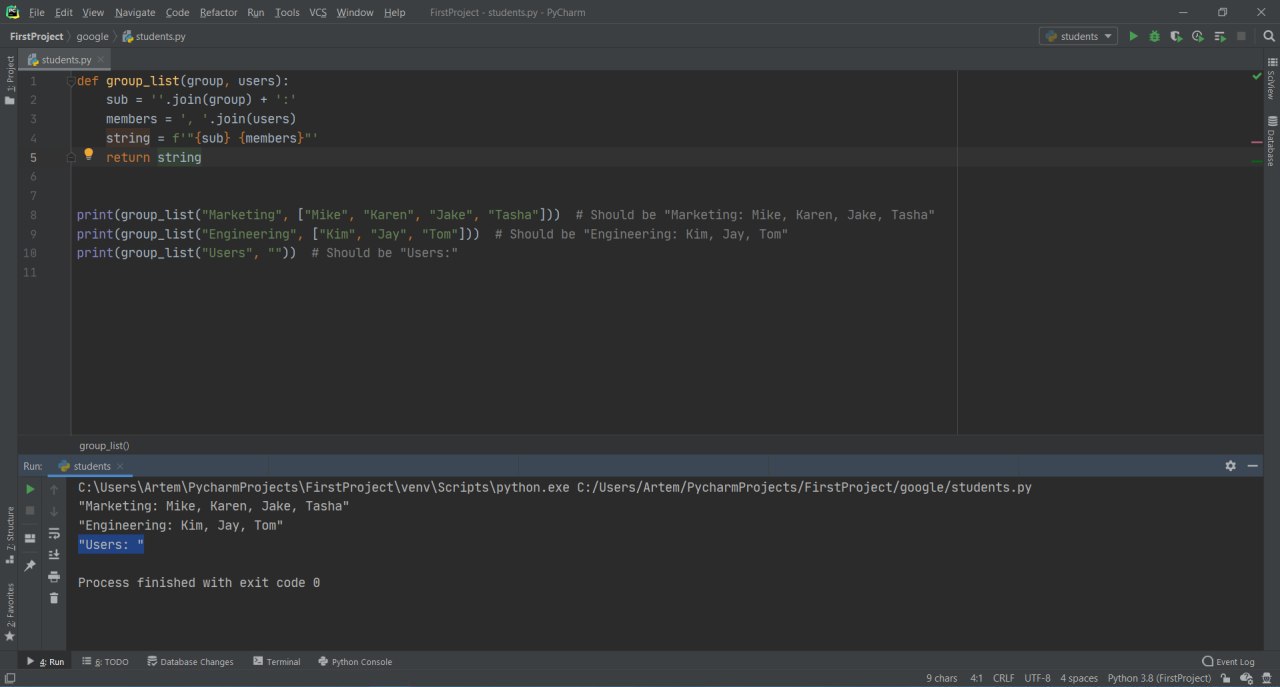This screenshot has width=1280, height=687.
Task: Open the Edit menu
Action: coord(64,12)
